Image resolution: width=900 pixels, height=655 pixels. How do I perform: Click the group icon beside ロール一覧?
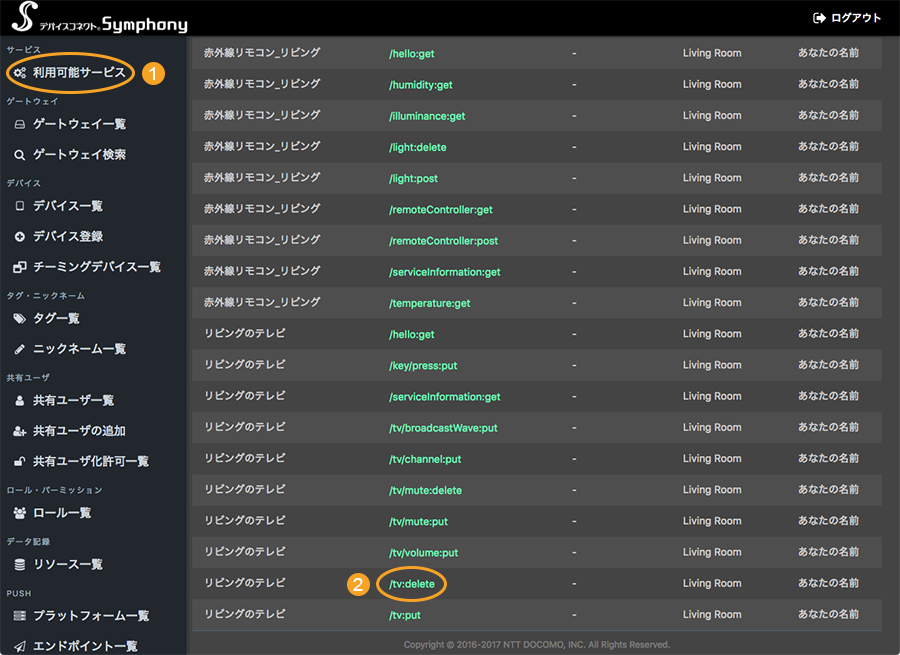(20, 513)
